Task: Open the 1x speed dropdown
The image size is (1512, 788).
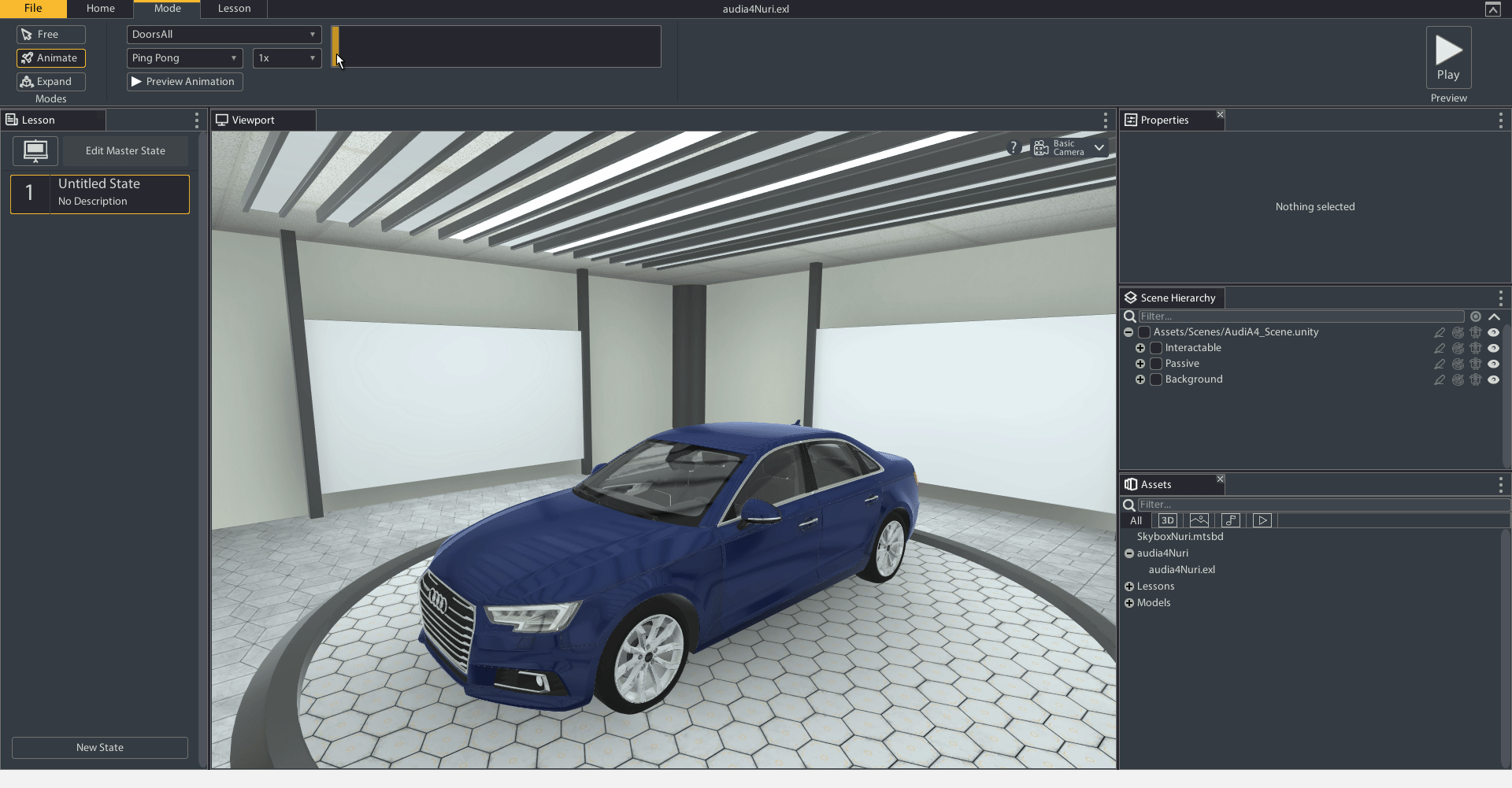Action: [287, 58]
